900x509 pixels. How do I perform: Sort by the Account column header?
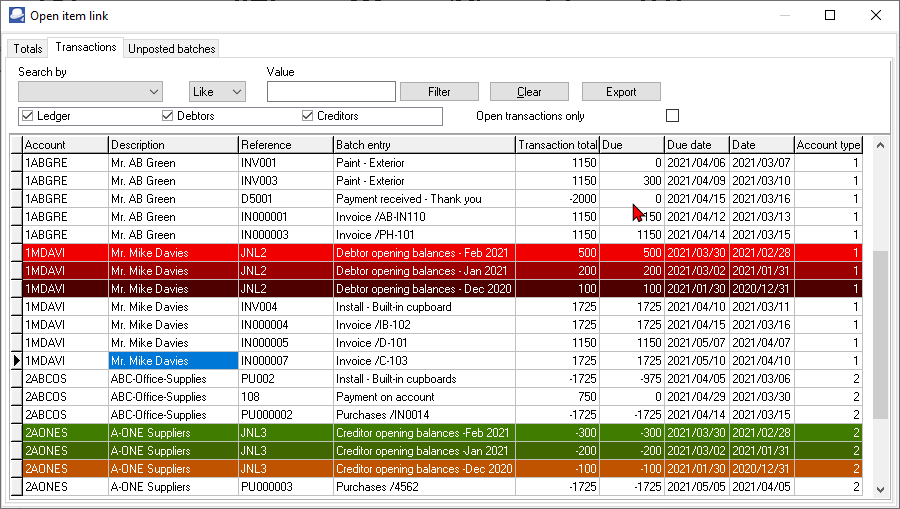65,145
